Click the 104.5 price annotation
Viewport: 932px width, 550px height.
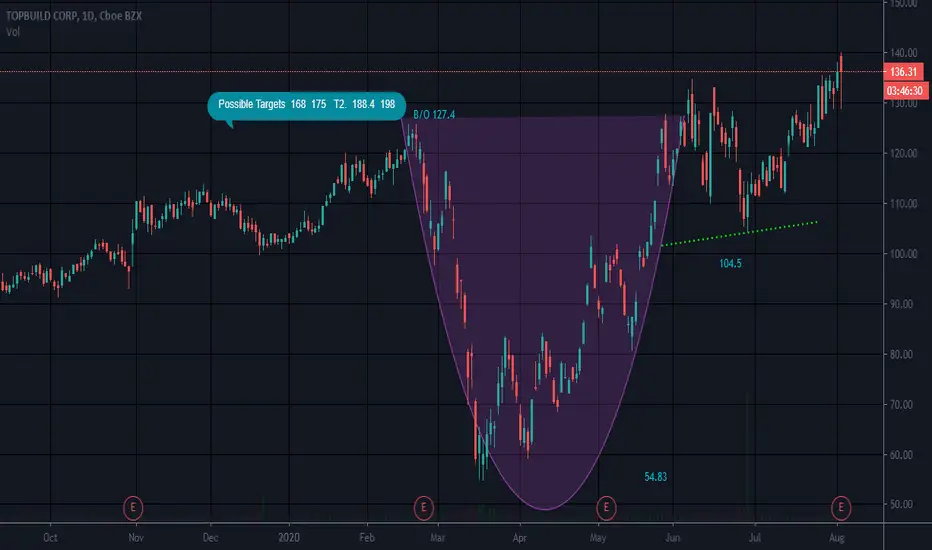(730, 263)
